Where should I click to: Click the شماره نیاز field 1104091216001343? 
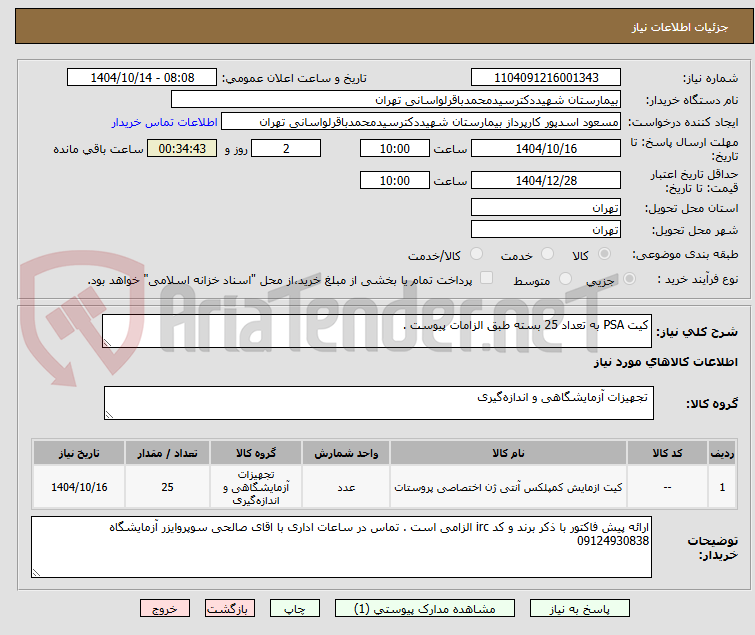click(x=546, y=78)
